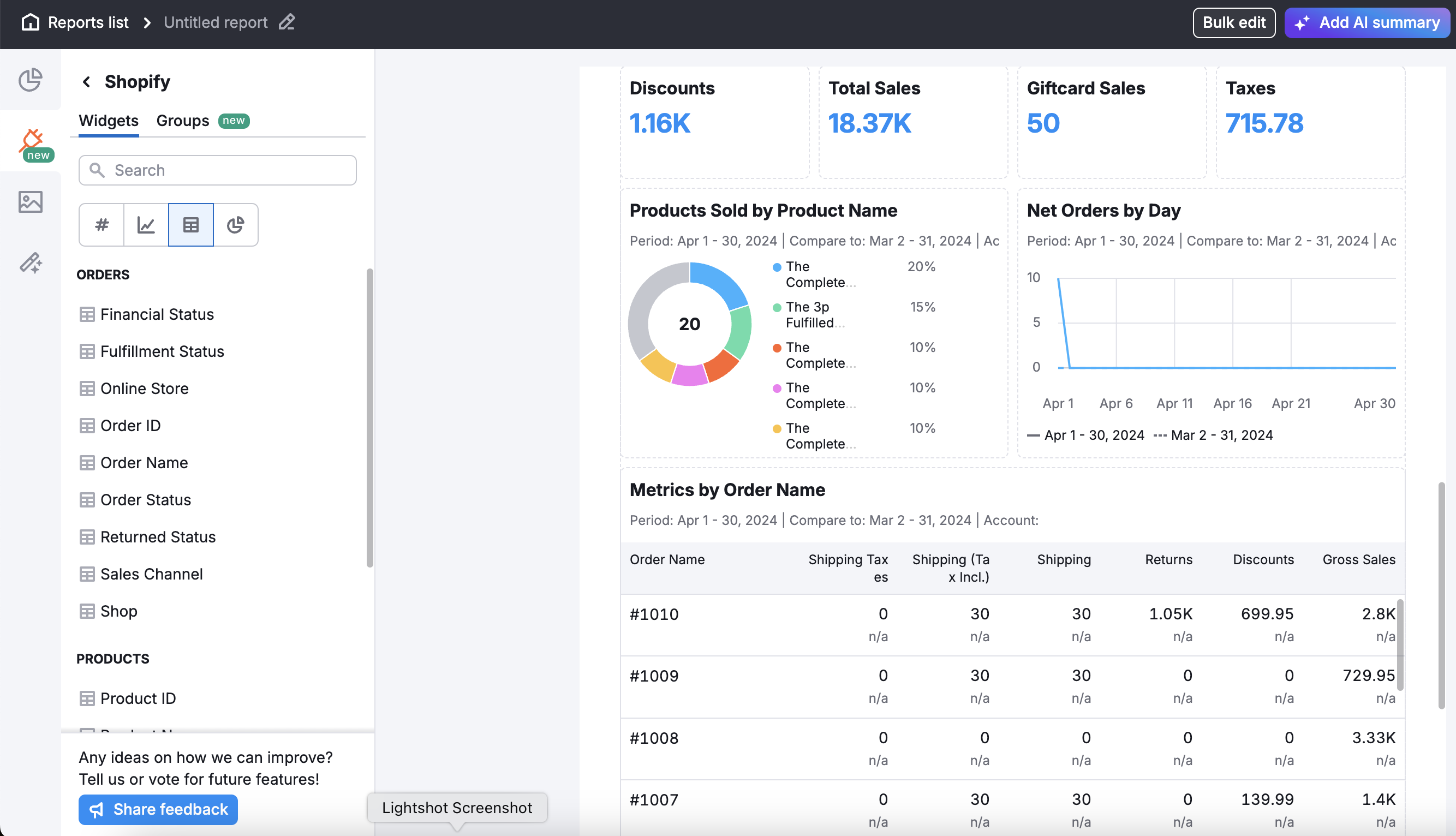
Task: Select the pie chart widget type filter
Action: (235, 224)
